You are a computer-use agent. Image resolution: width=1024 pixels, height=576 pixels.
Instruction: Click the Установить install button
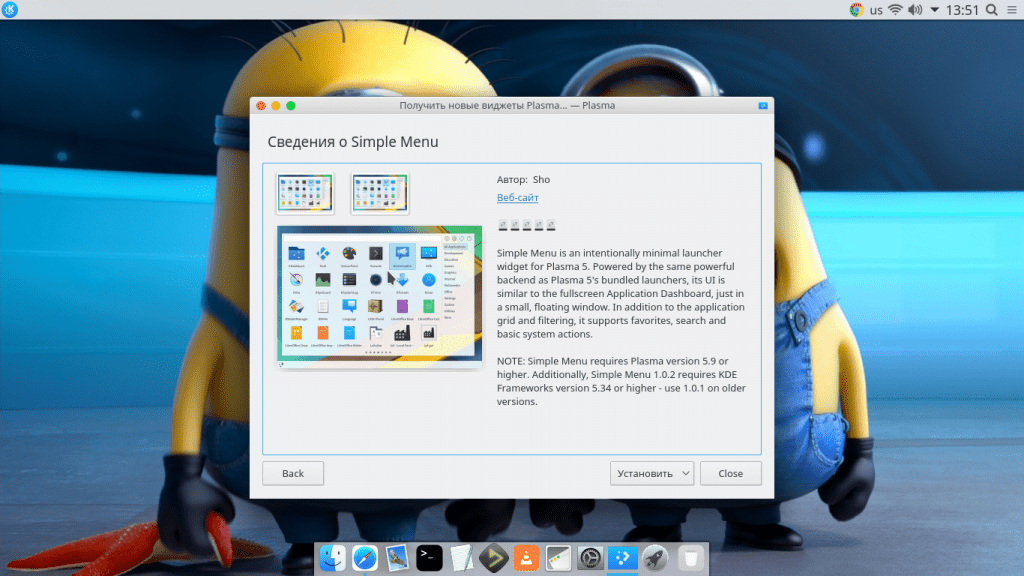[651, 473]
